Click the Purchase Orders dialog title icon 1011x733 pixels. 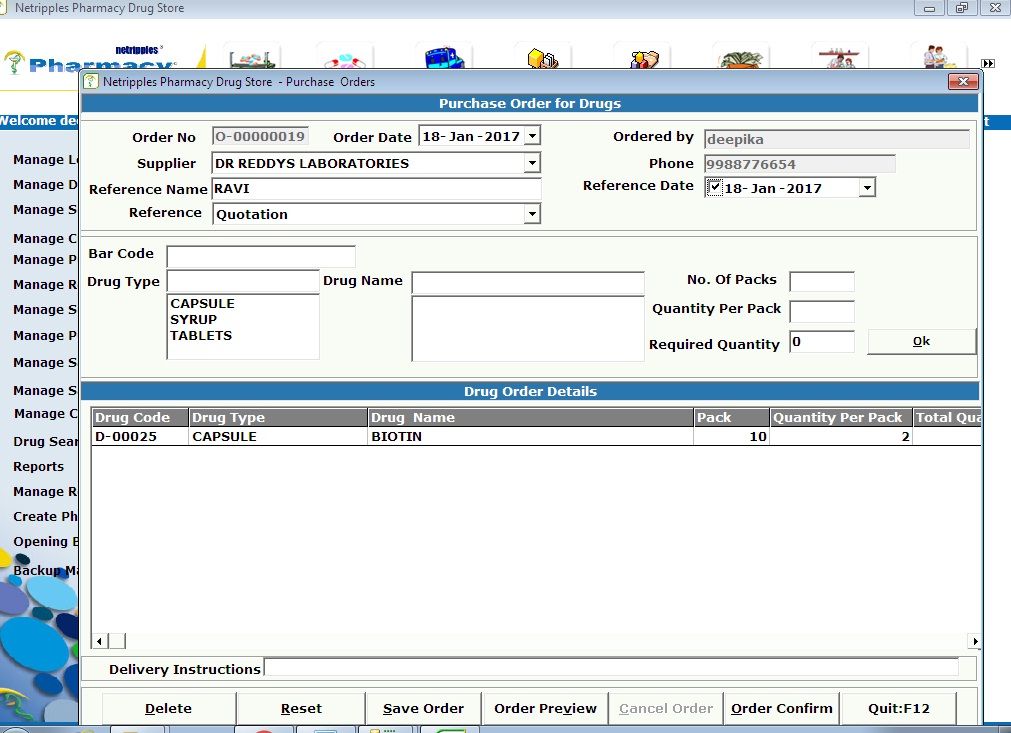(x=92, y=81)
